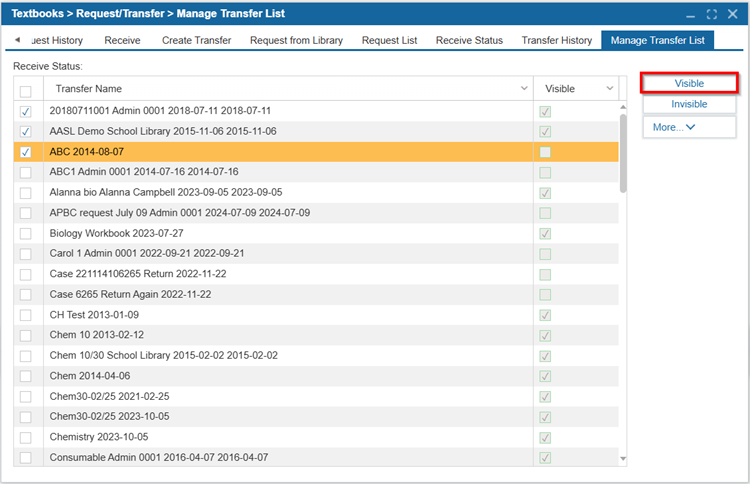The image size is (750, 484).
Task: Uncheck the AASL Demo School Library row checkbox
Action: tap(25, 132)
